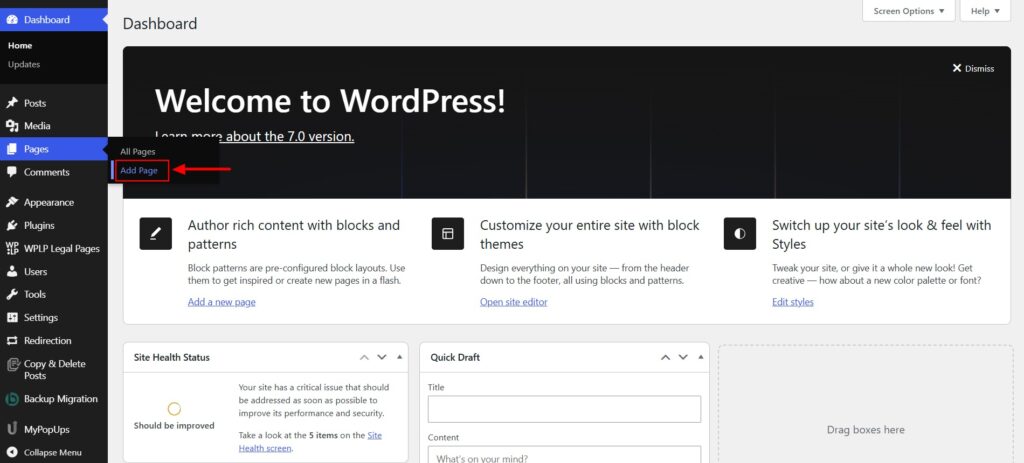
Task: Click the Redirection arrows icon
Action: 12,341
